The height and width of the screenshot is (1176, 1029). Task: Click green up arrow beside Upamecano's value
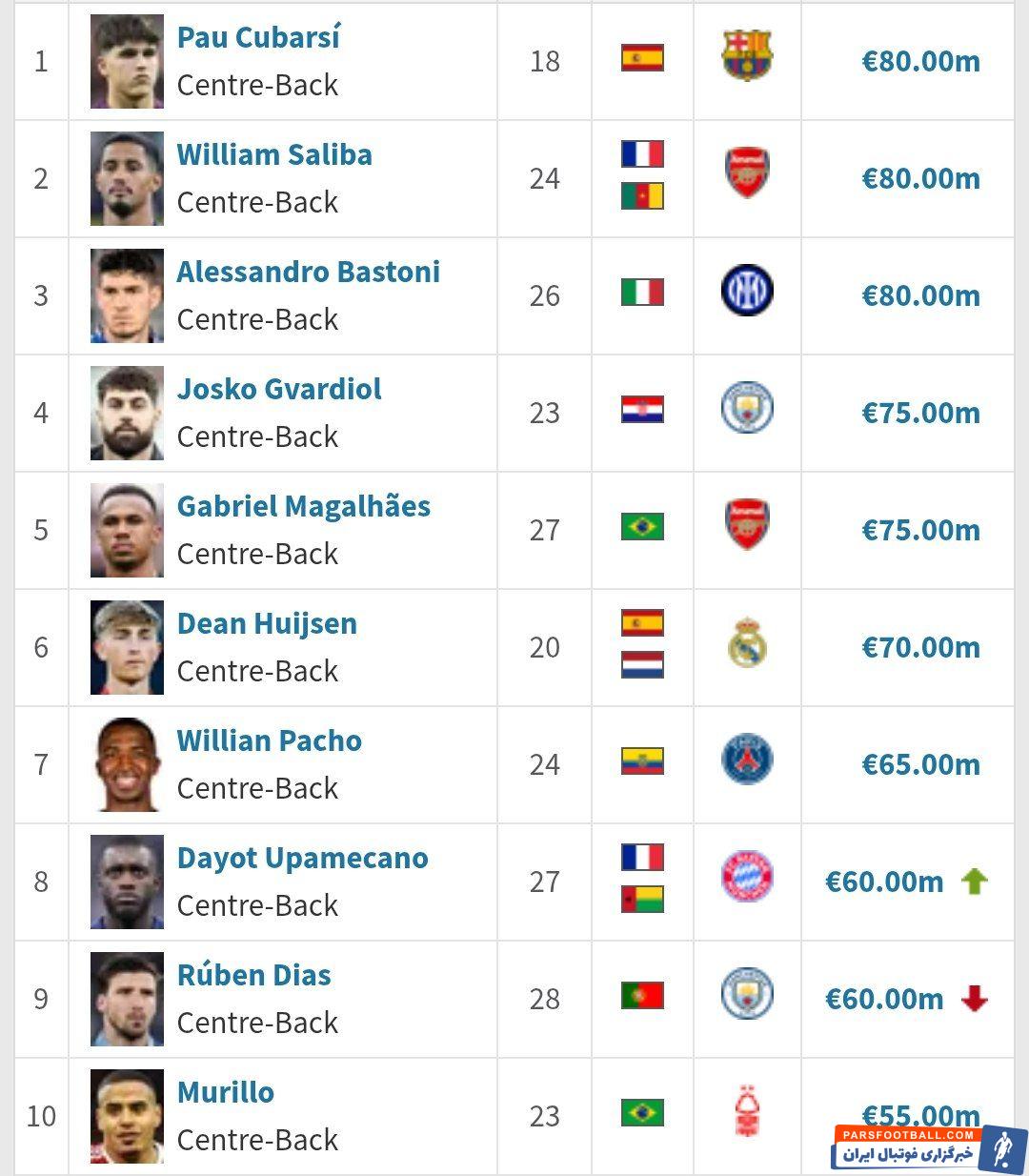[x=974, y=882]
